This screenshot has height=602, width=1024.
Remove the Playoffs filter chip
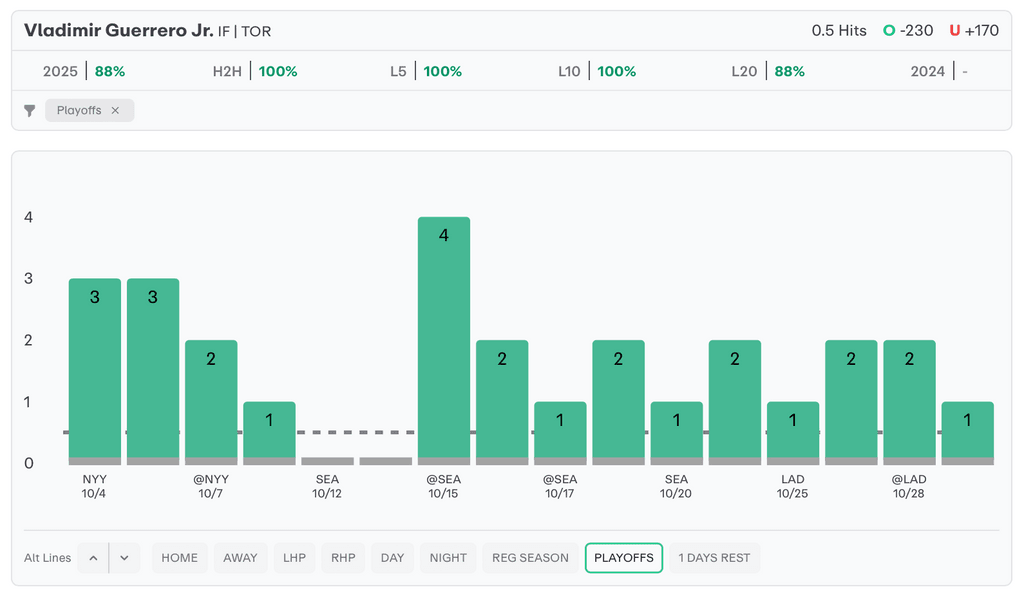(x=115, y=111)
